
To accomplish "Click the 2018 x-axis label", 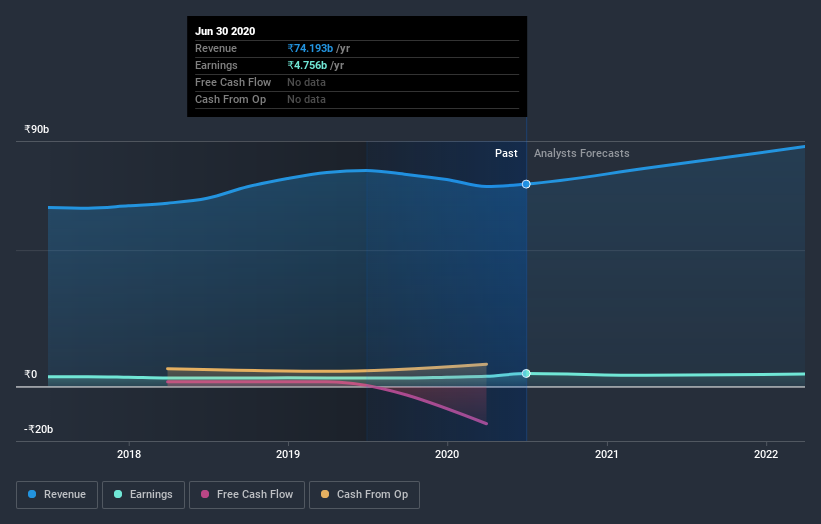I will tap(129, 454).
